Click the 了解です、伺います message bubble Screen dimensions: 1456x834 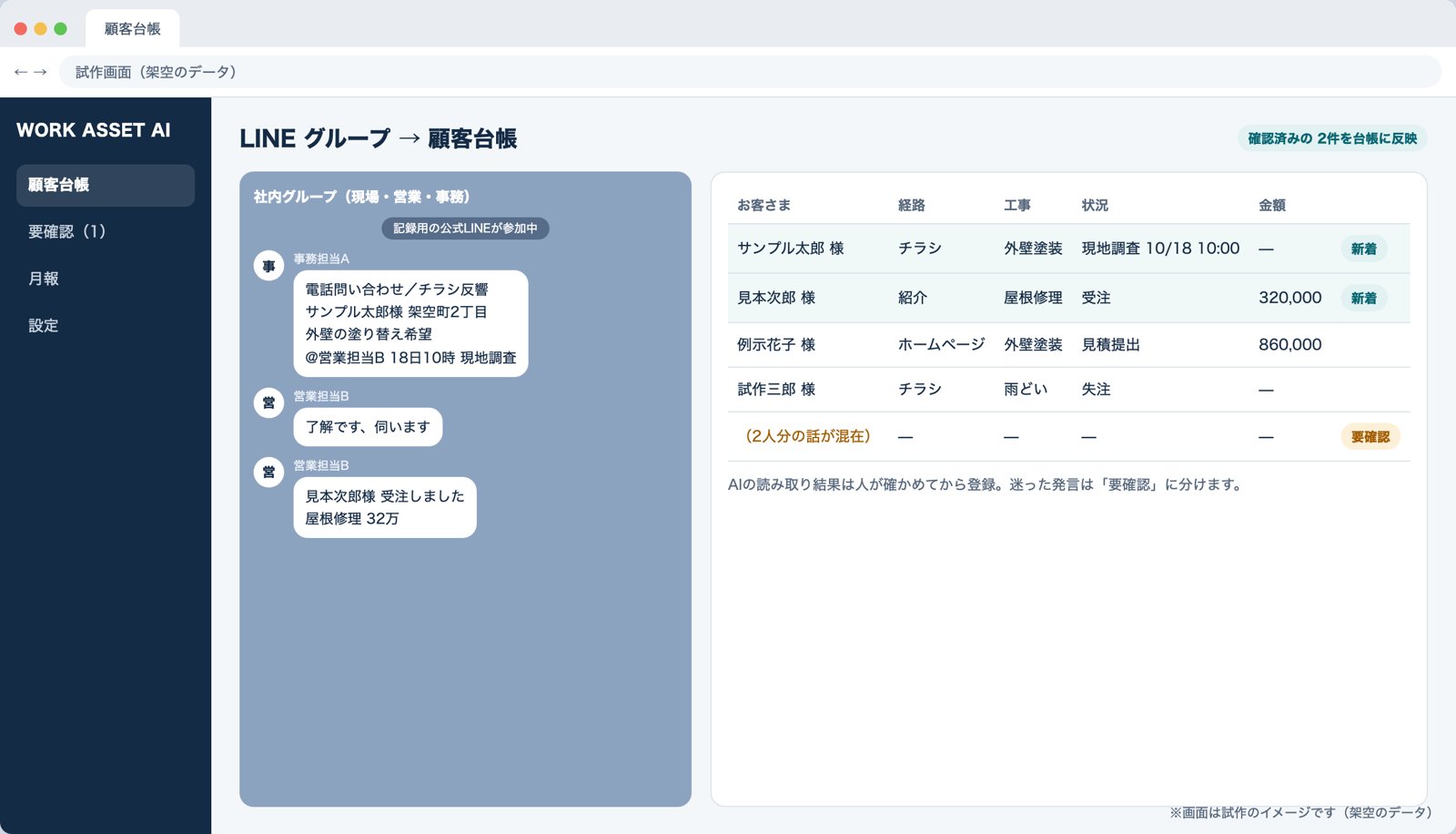tap(368, 427)
